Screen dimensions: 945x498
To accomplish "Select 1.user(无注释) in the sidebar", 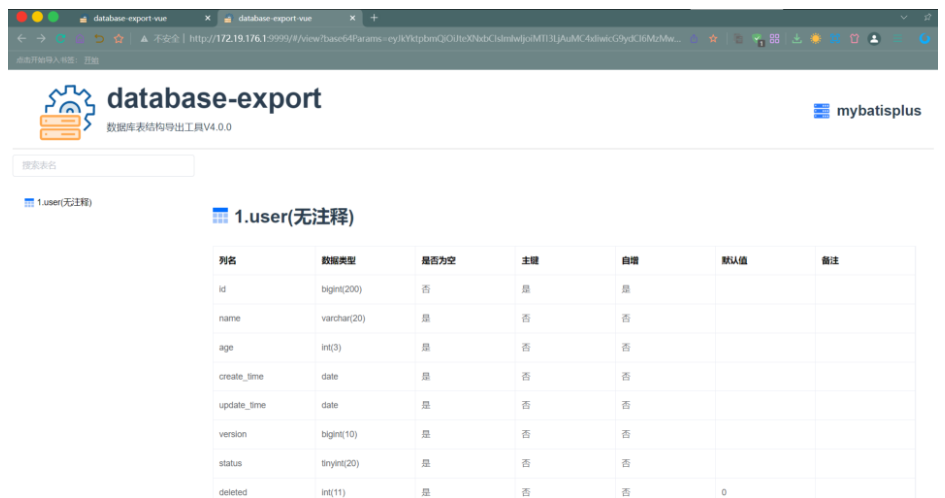I will (64, 203).
